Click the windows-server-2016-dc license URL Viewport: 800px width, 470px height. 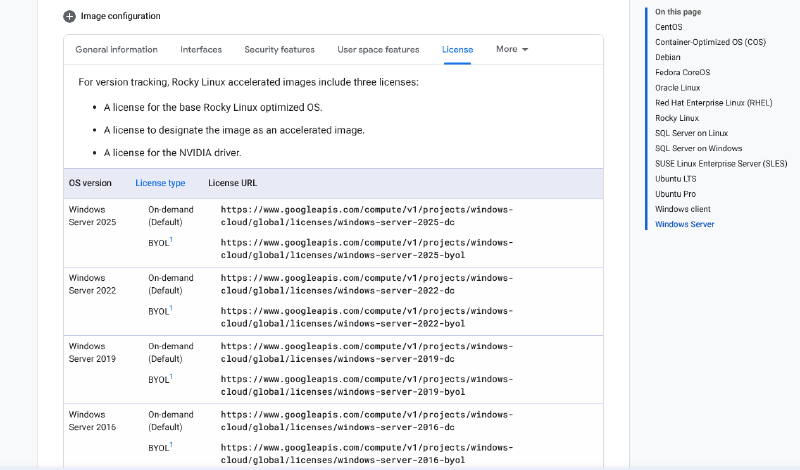click(x=367, y=421)
